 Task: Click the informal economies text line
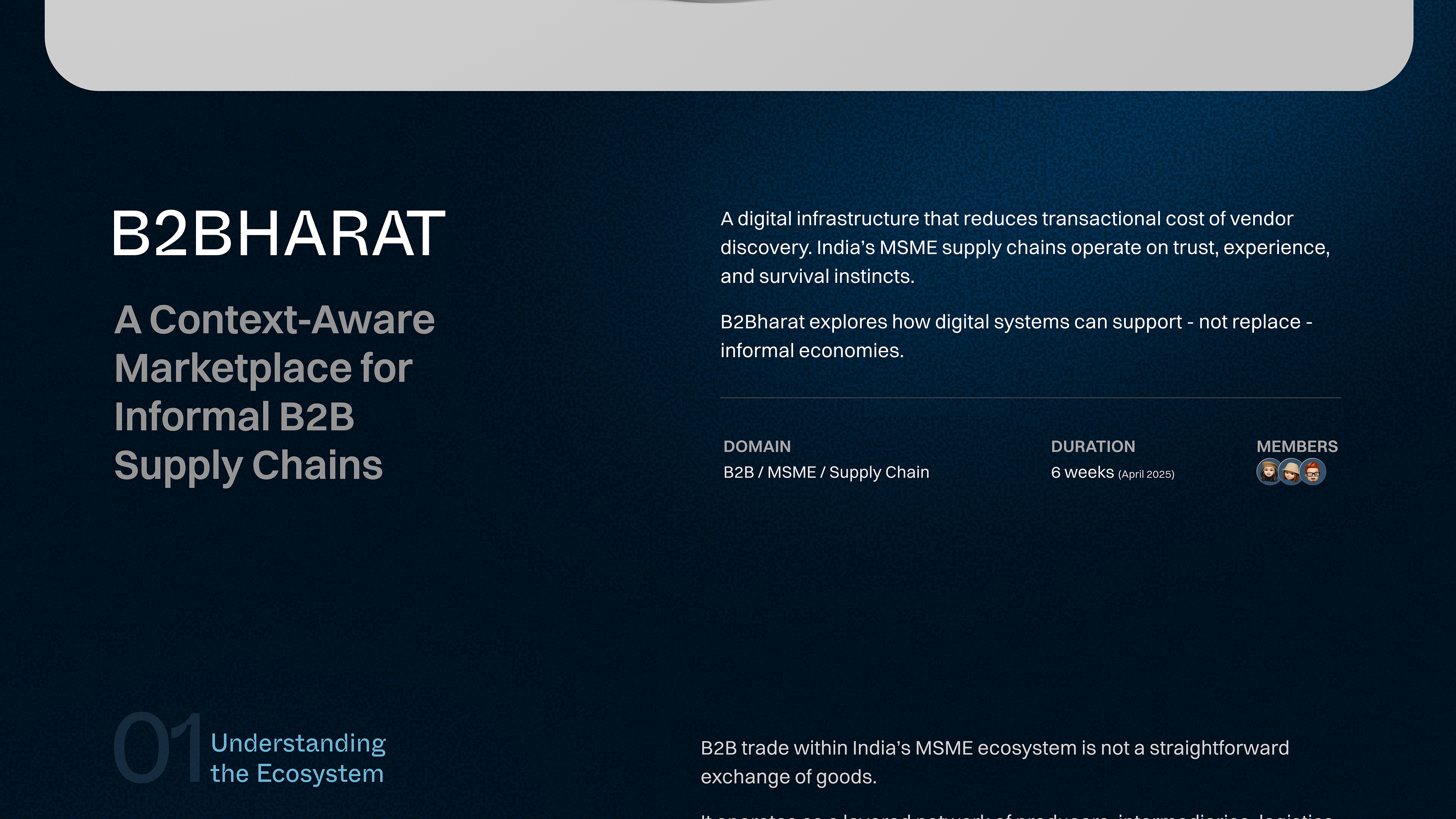pos(812,350)
